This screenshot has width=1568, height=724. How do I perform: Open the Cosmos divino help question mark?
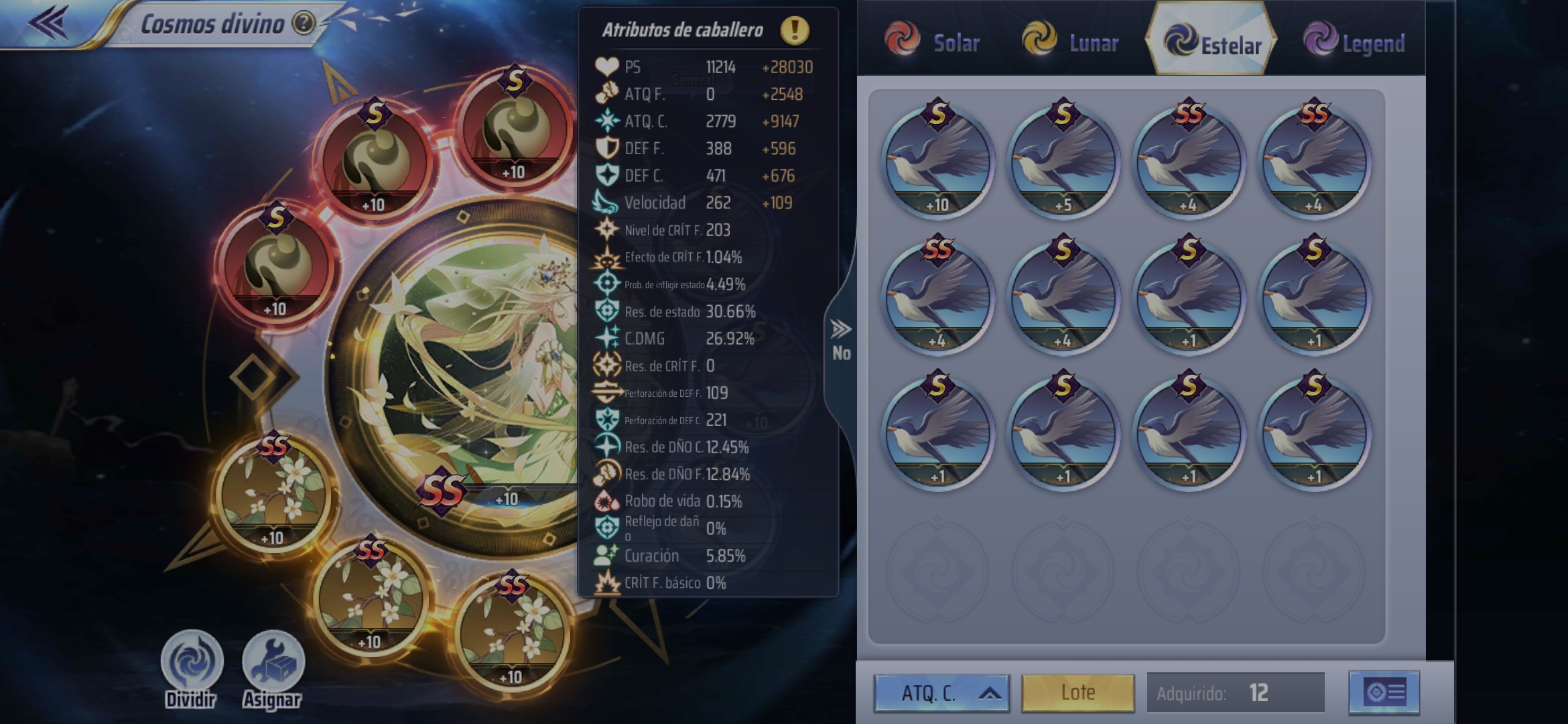(304, 23)
